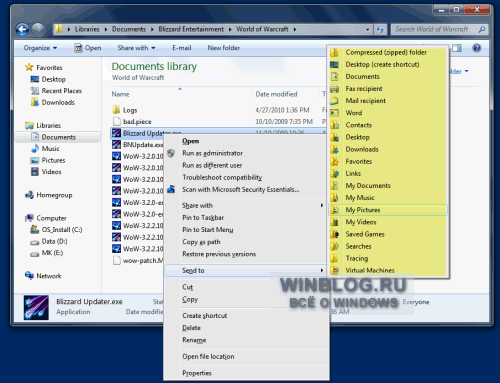Expand the arrow after World of Warcraft

pos(295,29)
